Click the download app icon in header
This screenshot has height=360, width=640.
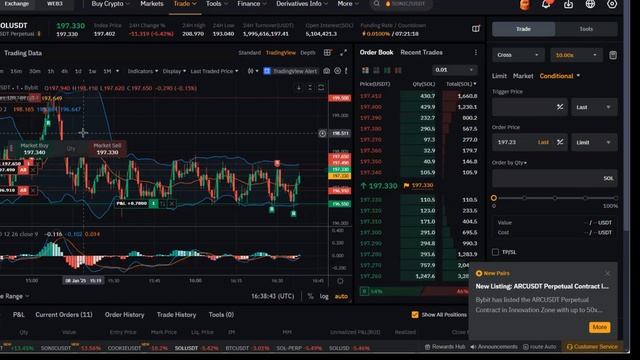click(568, 4)
